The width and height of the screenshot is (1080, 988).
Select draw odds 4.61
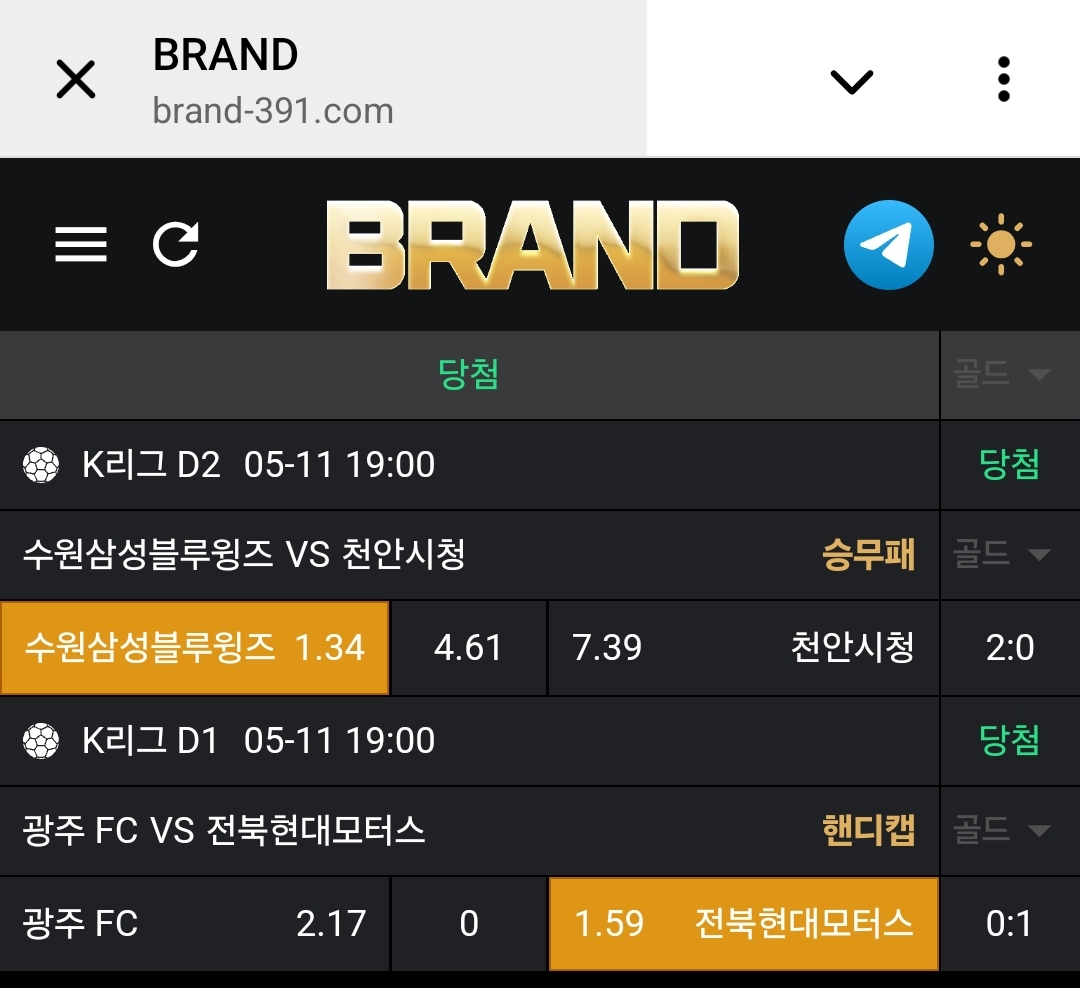468,648
